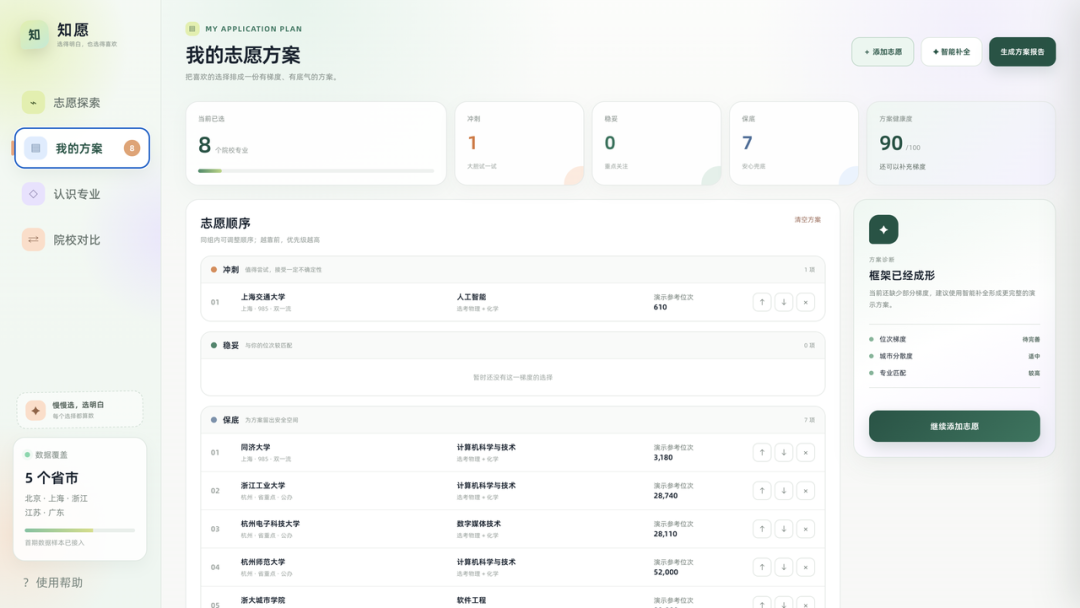Click the down arrow for 浙江工业大学

[784, 491]
